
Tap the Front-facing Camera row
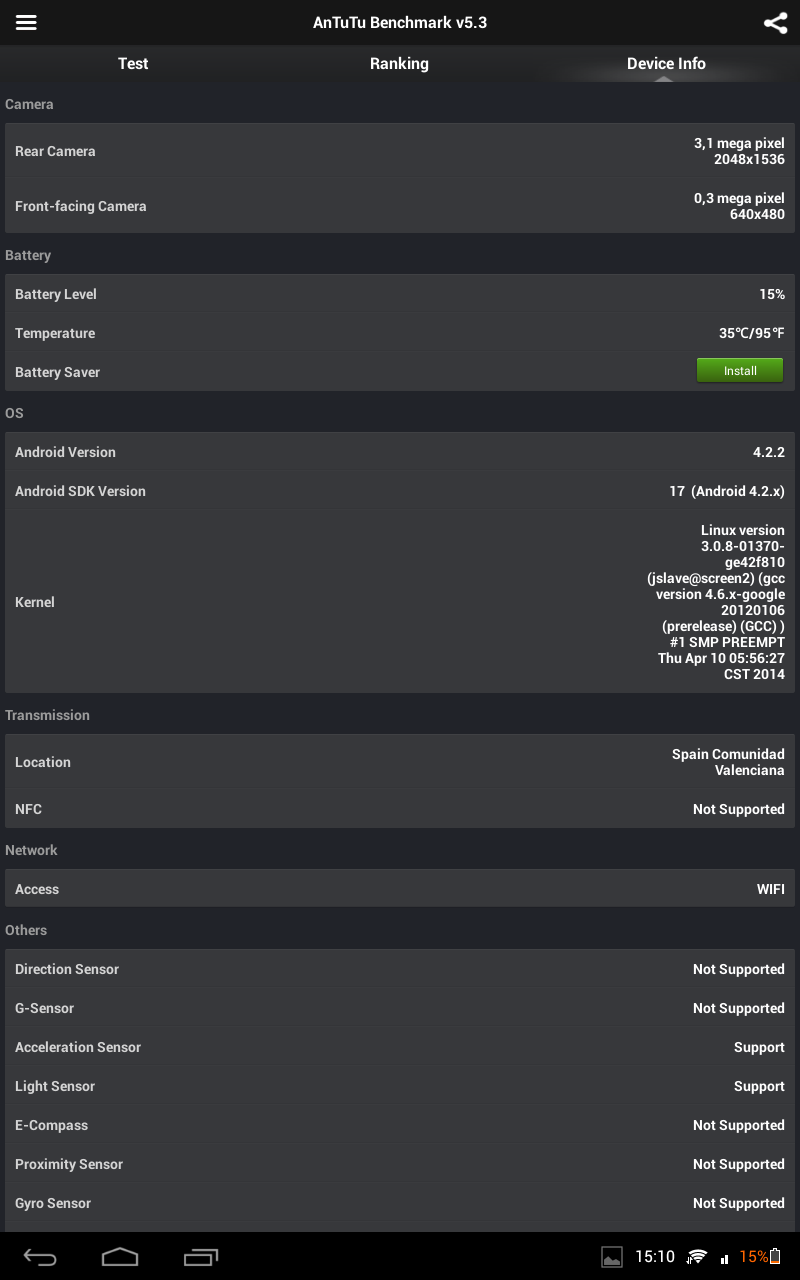[x=400, y=206]
